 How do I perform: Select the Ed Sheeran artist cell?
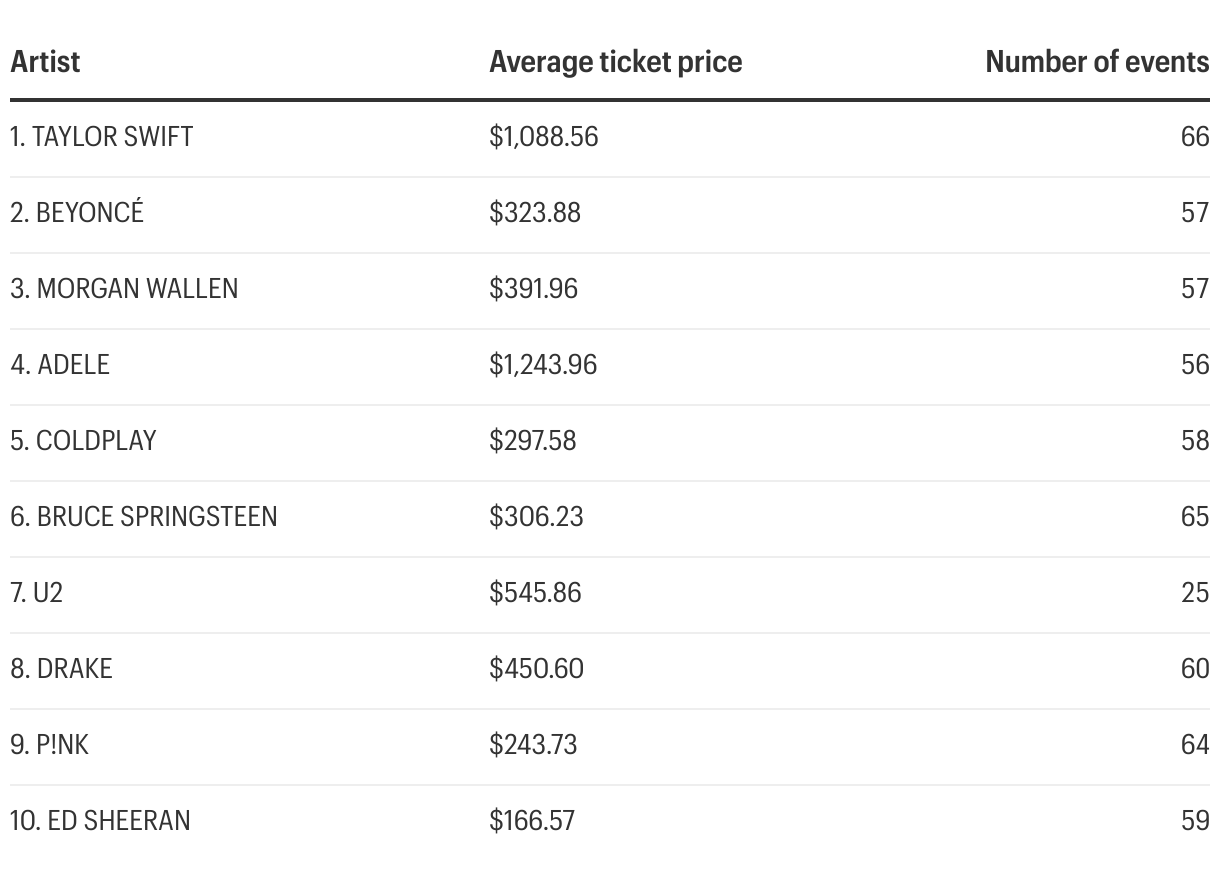click(x=100, y=821)
